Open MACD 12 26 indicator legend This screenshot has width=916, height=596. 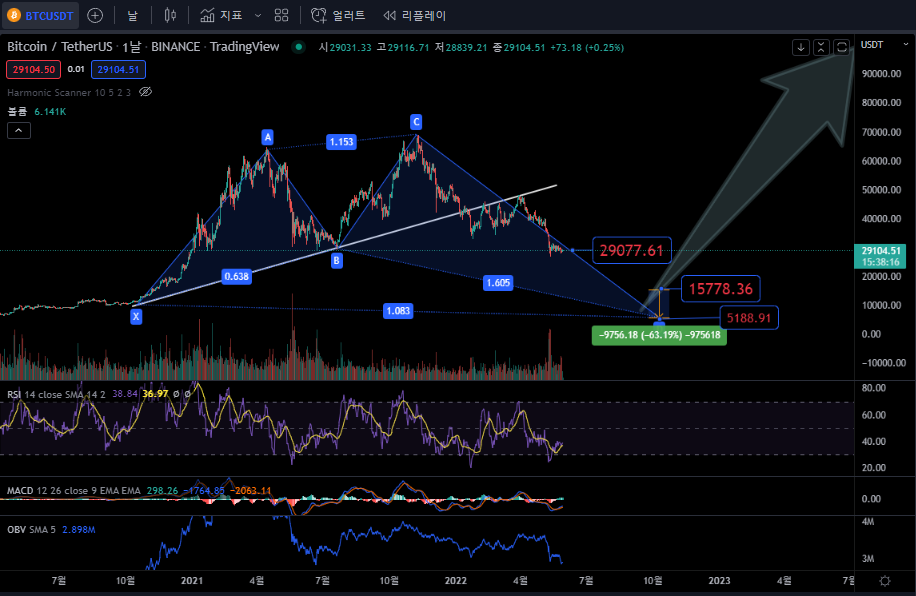point(74,491)
